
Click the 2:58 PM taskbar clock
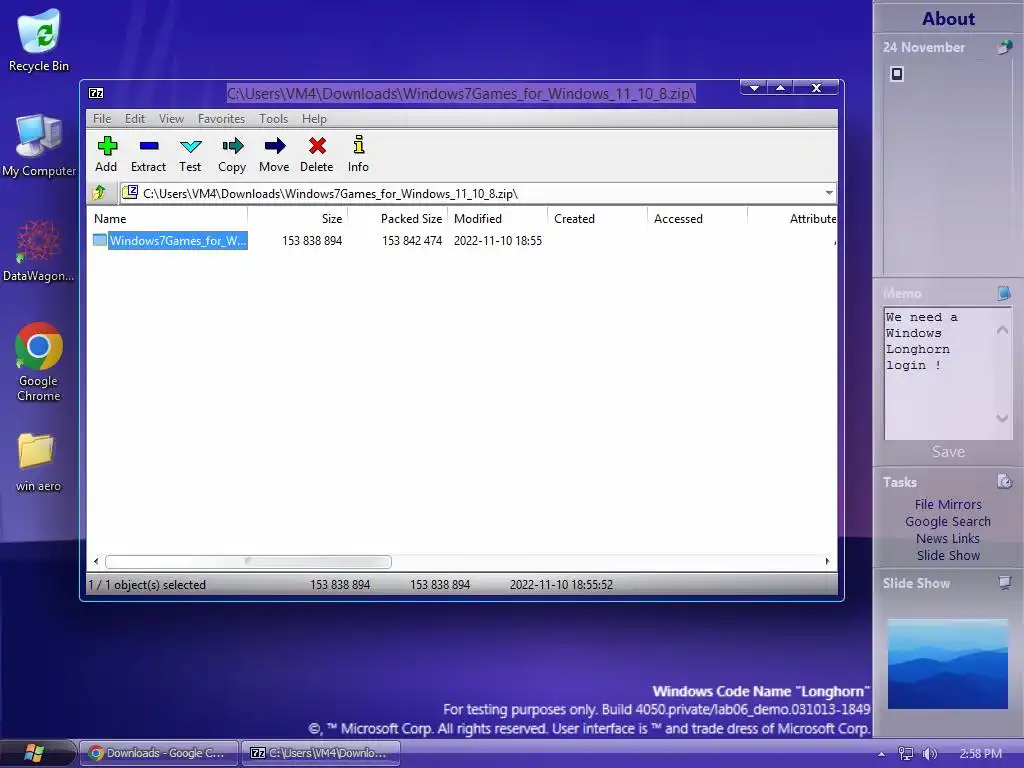point(980,754)
